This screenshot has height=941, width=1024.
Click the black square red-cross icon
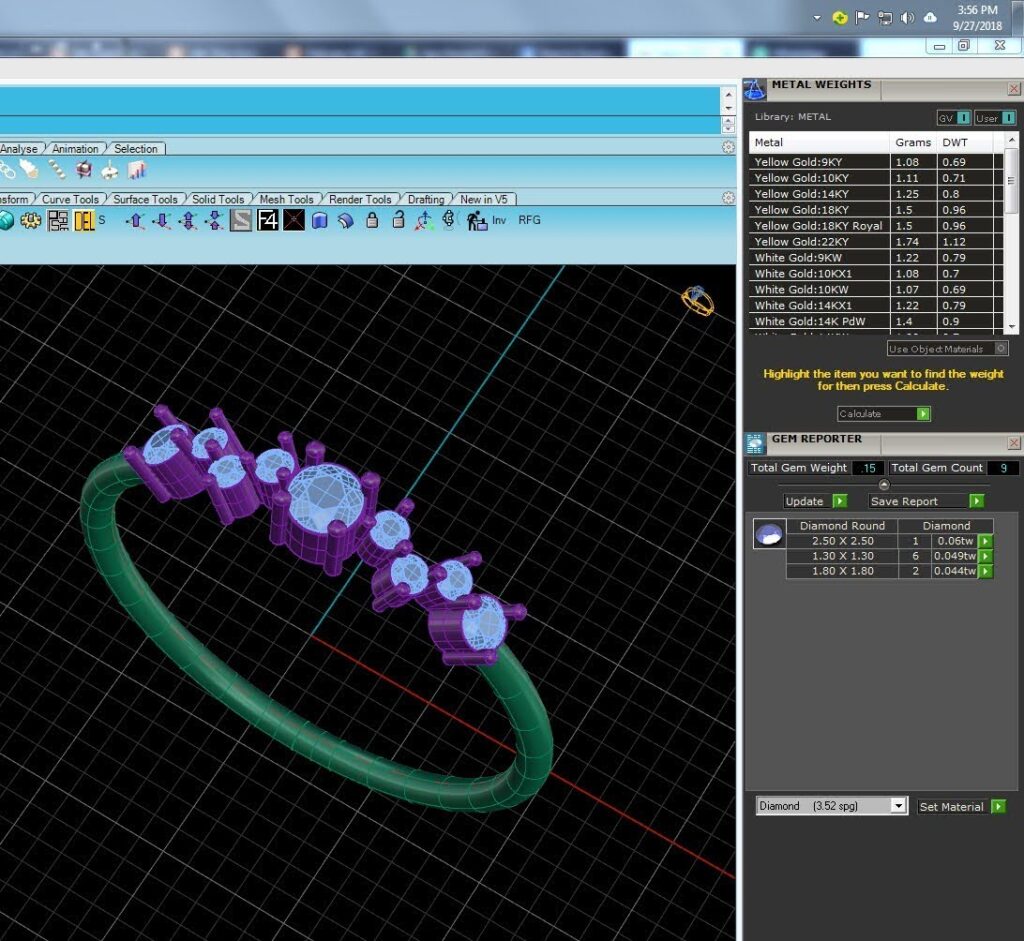click(x=294, y=221)
